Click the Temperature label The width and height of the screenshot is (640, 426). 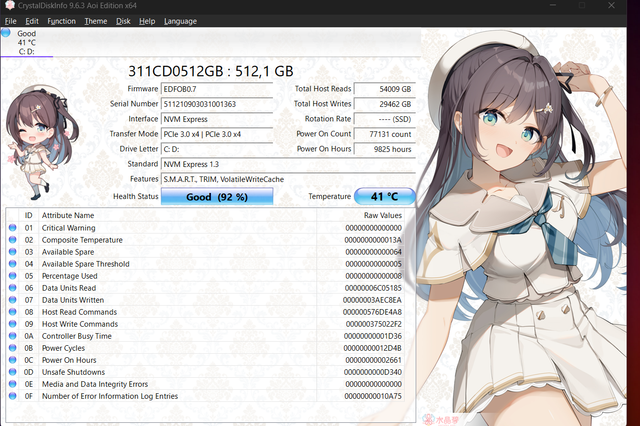[x=329, y=196]
